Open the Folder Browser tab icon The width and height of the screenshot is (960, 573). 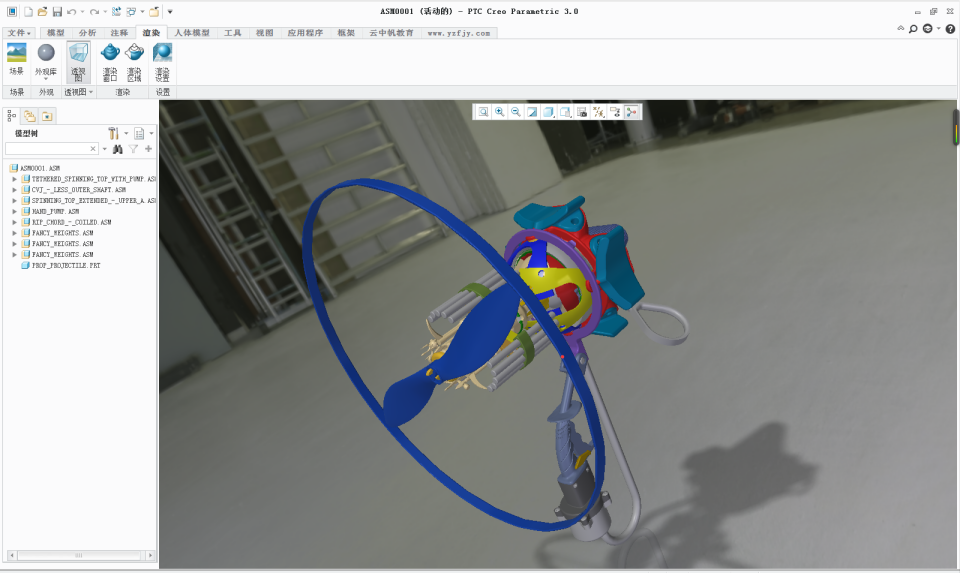(x=29, y=116)
